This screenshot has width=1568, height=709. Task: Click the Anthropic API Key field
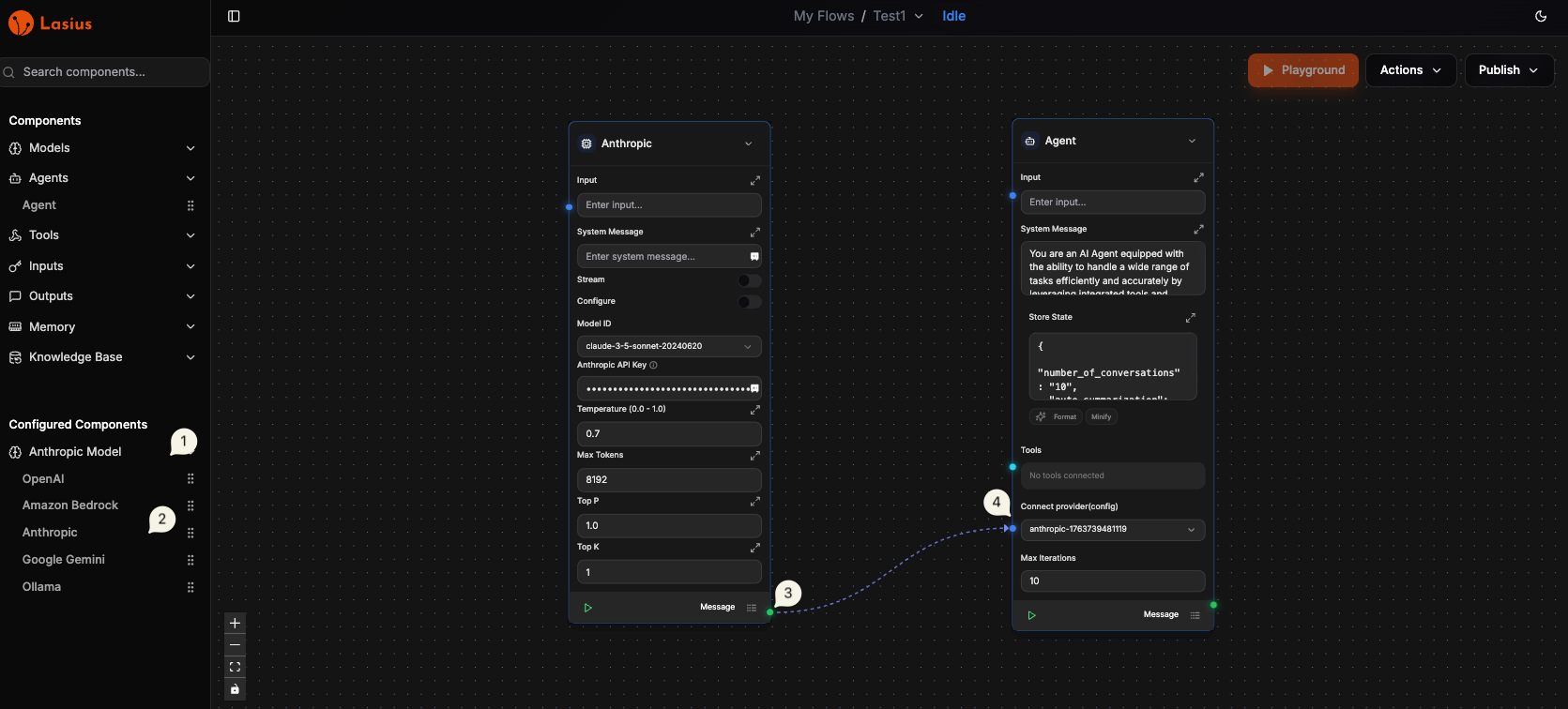click(669, 388)
